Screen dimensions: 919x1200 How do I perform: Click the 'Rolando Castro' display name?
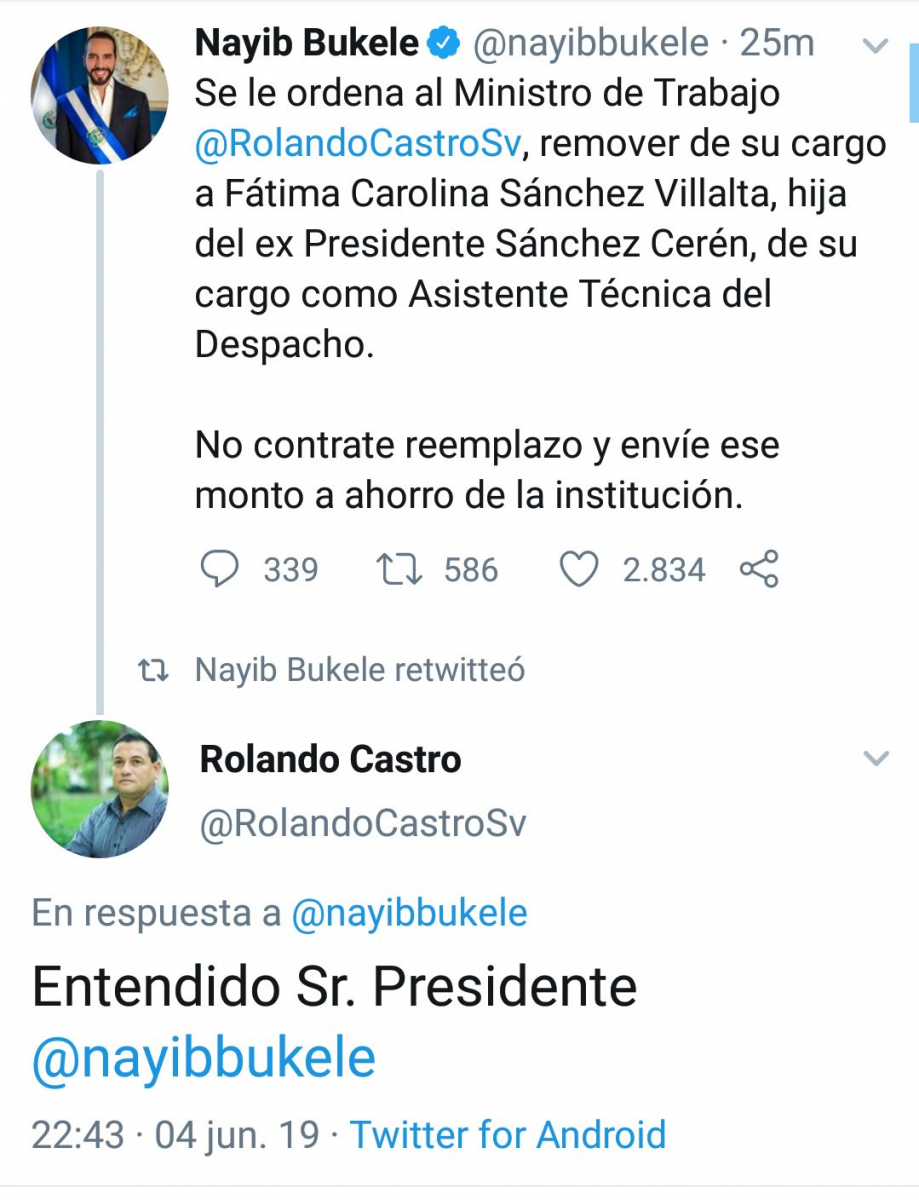[331, 759]
